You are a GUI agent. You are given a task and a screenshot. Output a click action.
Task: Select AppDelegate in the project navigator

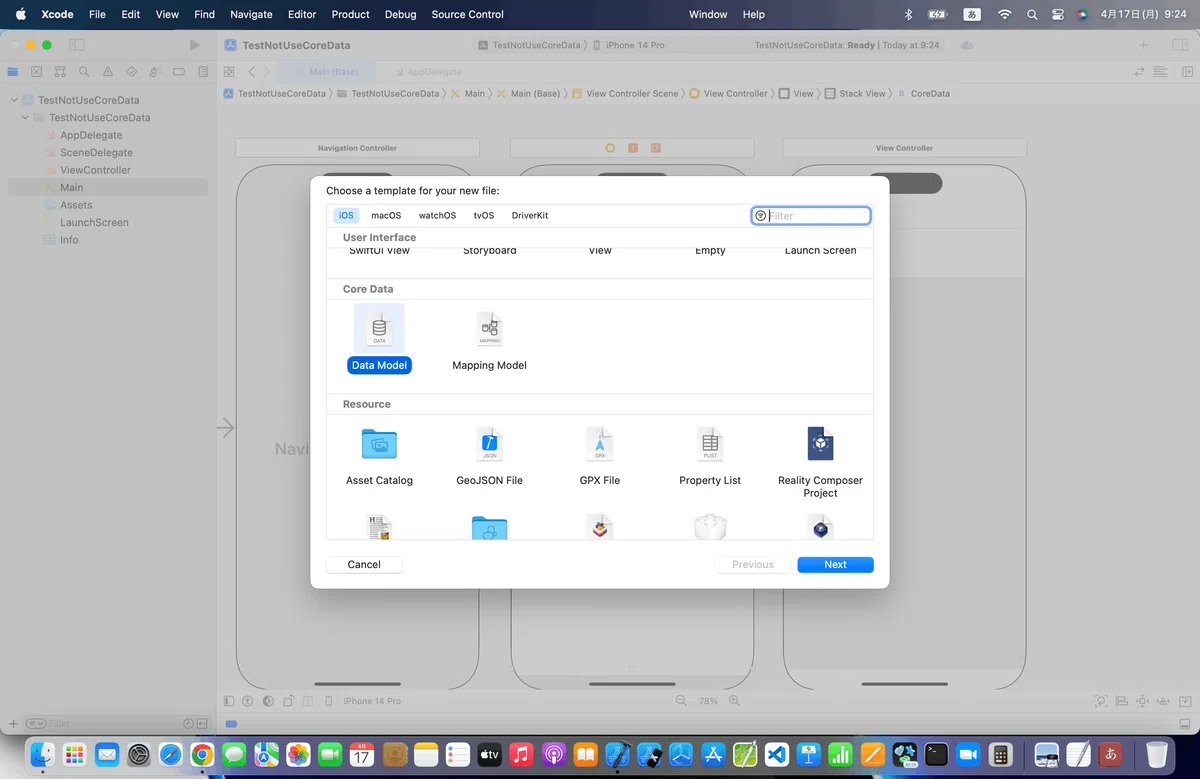pyautogui.click(x=90, y=135)
